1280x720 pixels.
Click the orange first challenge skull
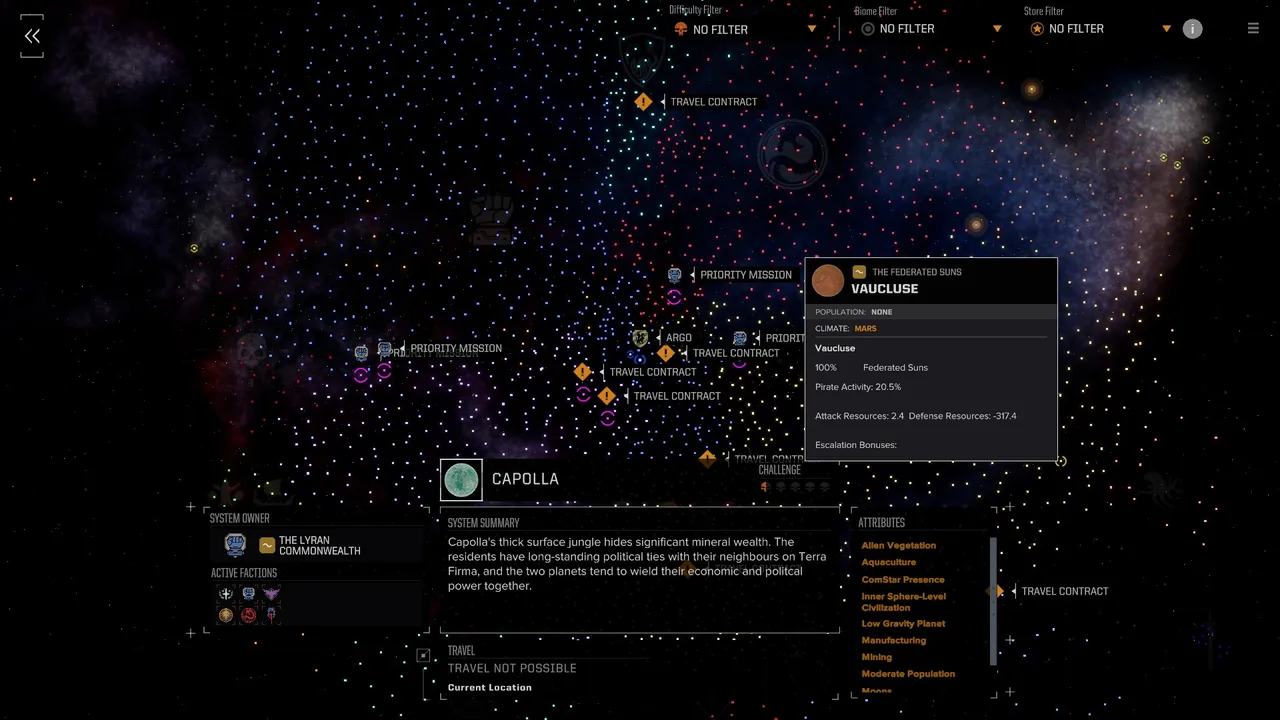pyautogui.click(x=765, y=487)
